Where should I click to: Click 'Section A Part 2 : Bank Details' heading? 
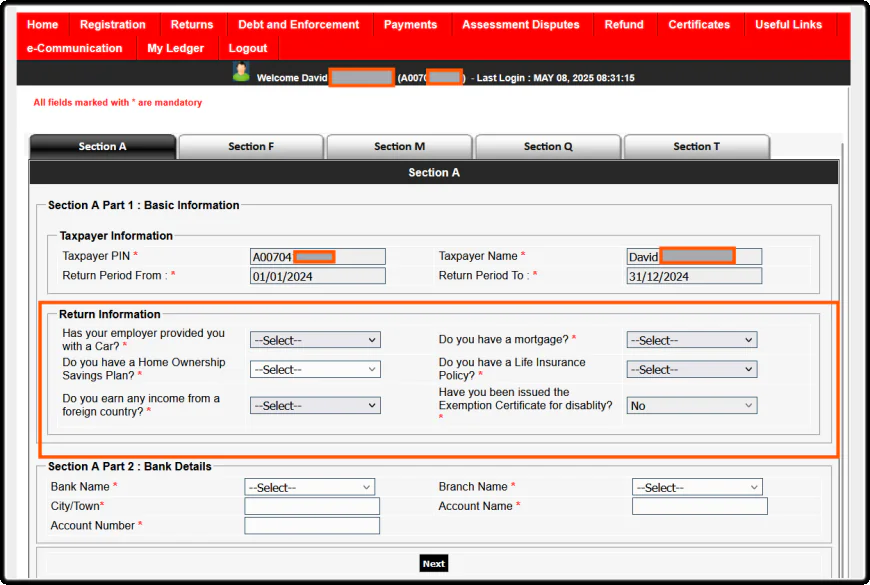pyautogui.click(x=130, y=466)
